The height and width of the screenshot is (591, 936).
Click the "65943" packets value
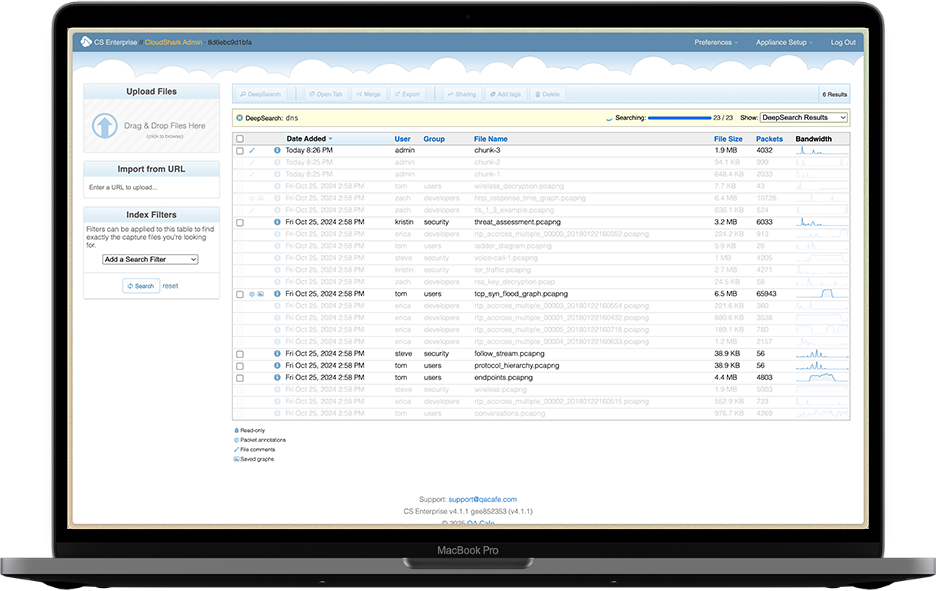coord(766,294)
